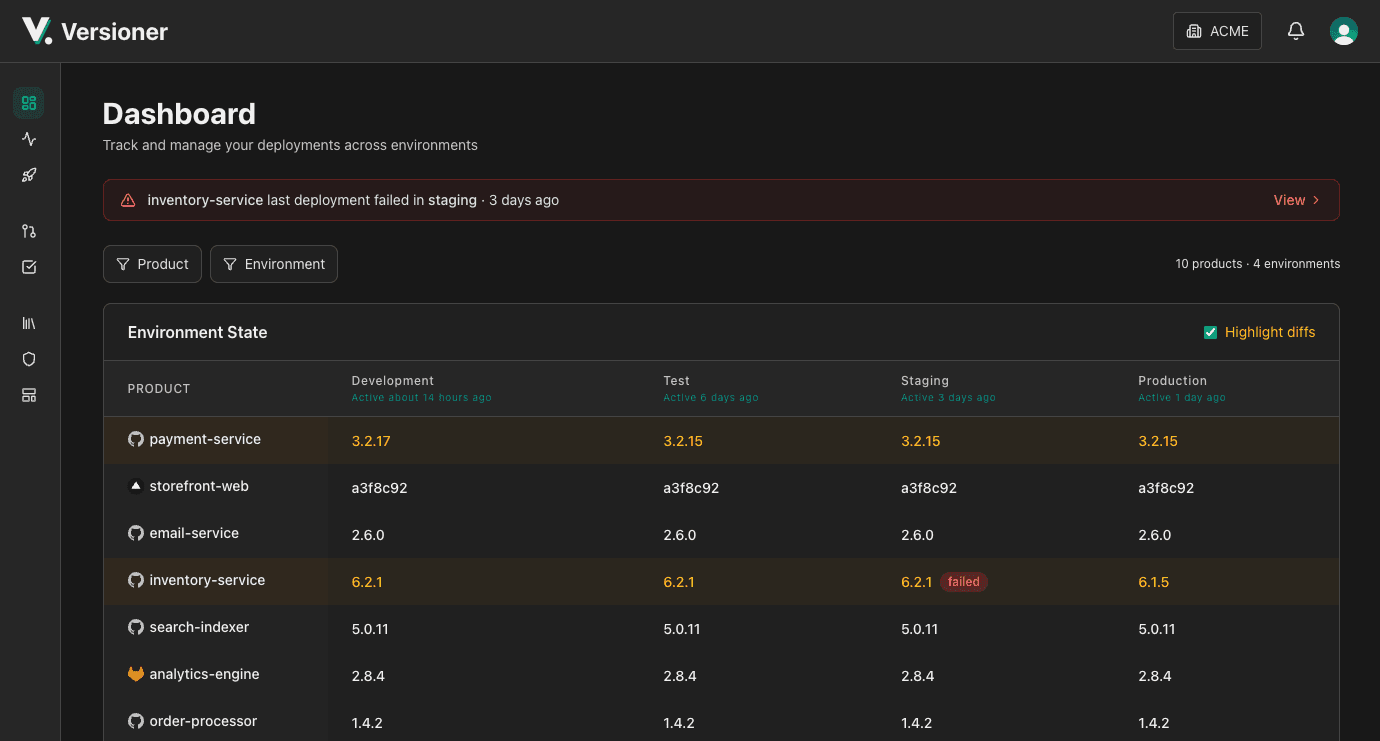Click inventory-service Staging version 6.2.1

pos(917,582)
